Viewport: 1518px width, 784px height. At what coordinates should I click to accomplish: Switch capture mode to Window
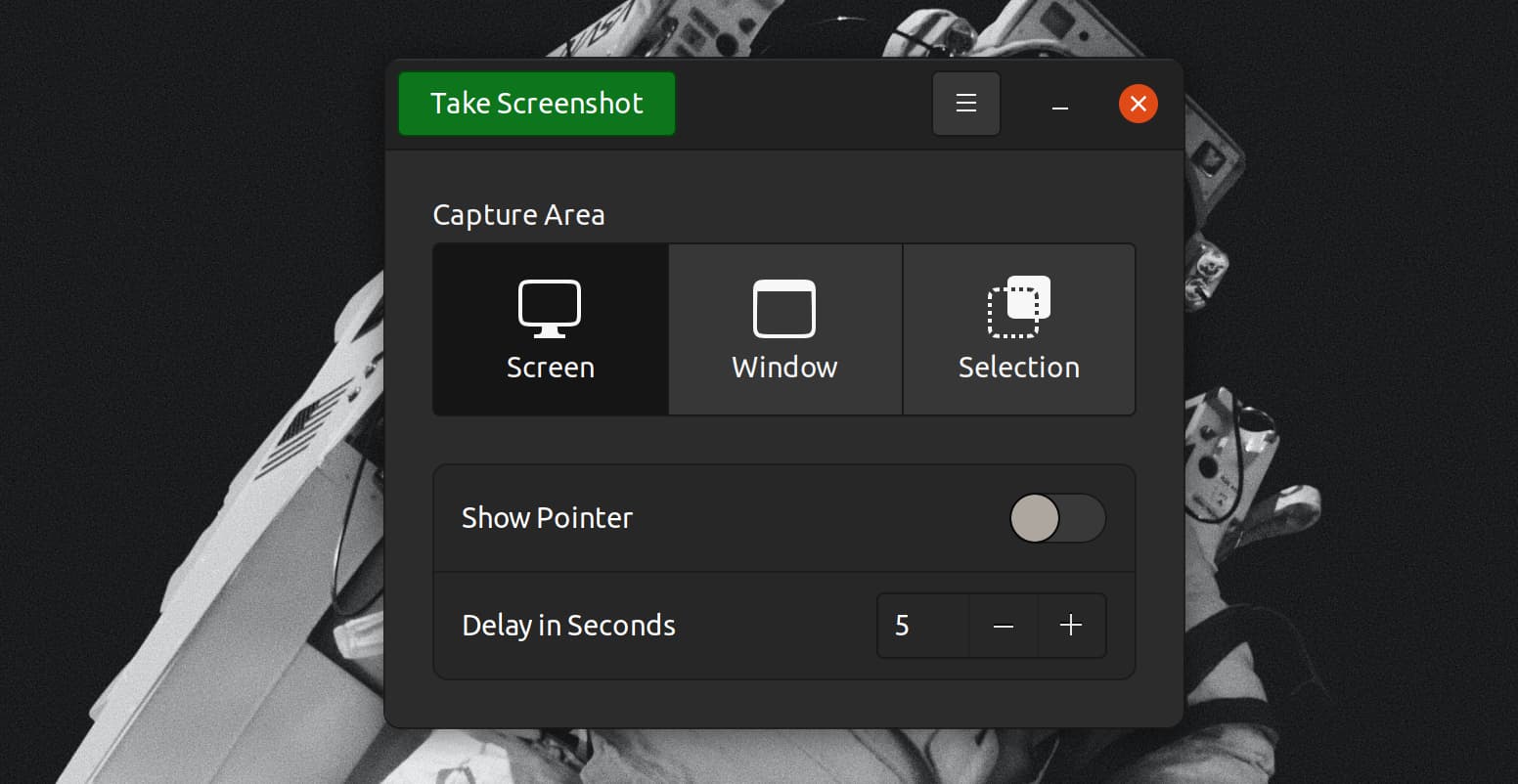783,328
